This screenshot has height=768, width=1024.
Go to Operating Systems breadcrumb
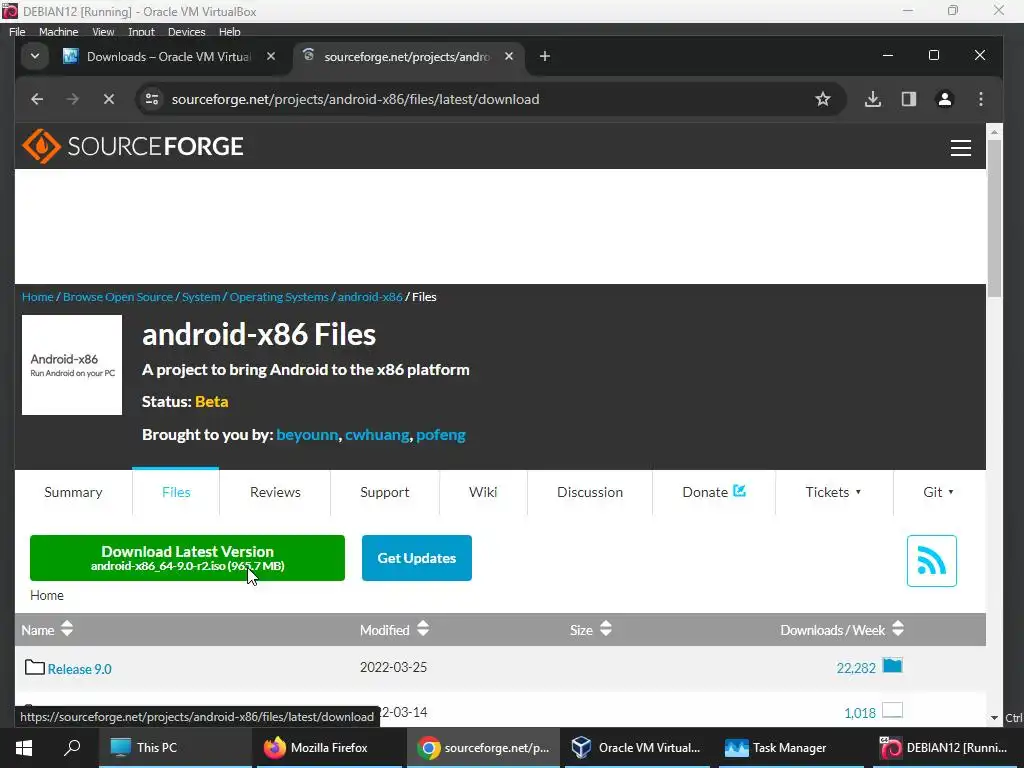(279, 296)
